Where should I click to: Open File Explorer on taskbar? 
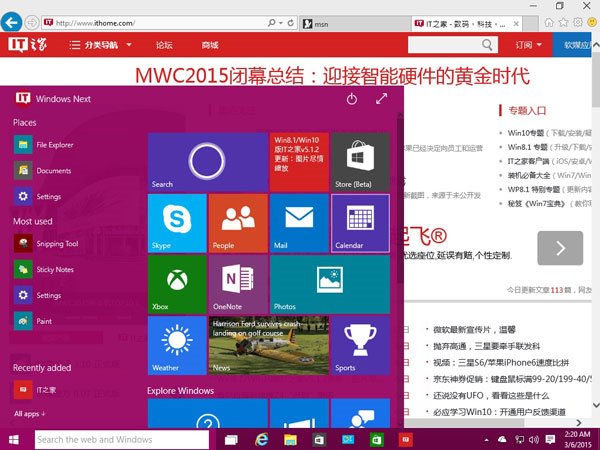click(290, 440)
